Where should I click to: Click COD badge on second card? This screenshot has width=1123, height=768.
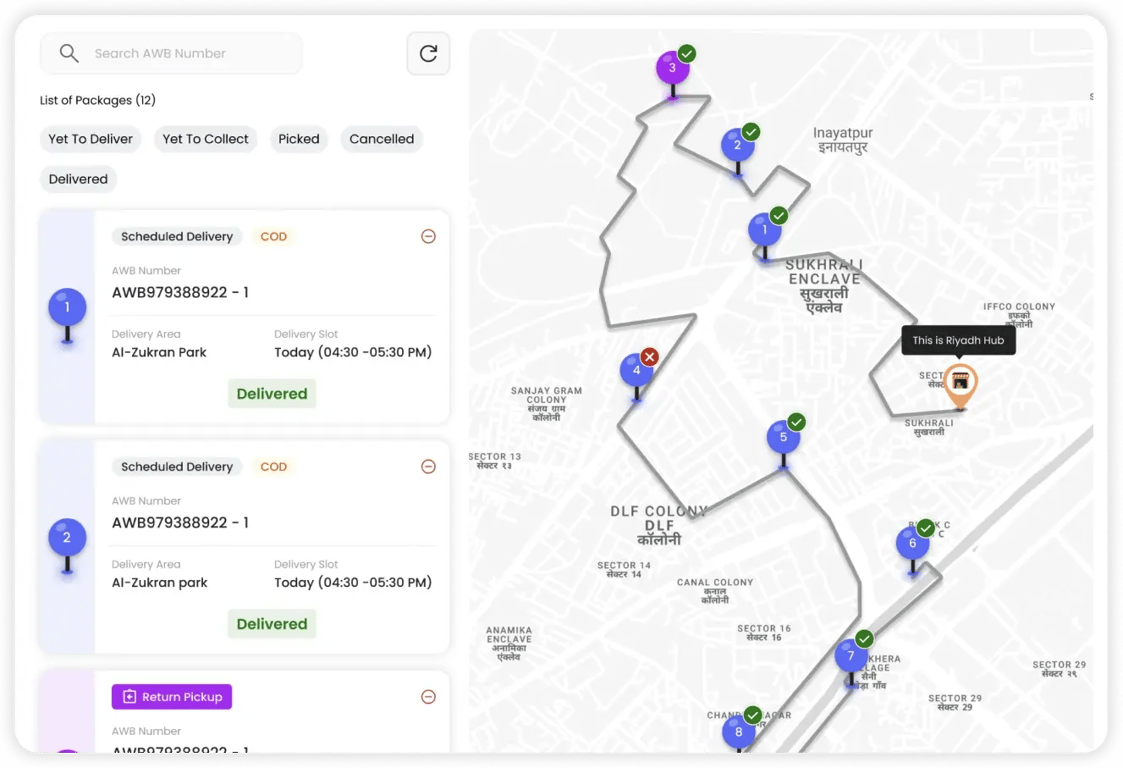point(274,466)
